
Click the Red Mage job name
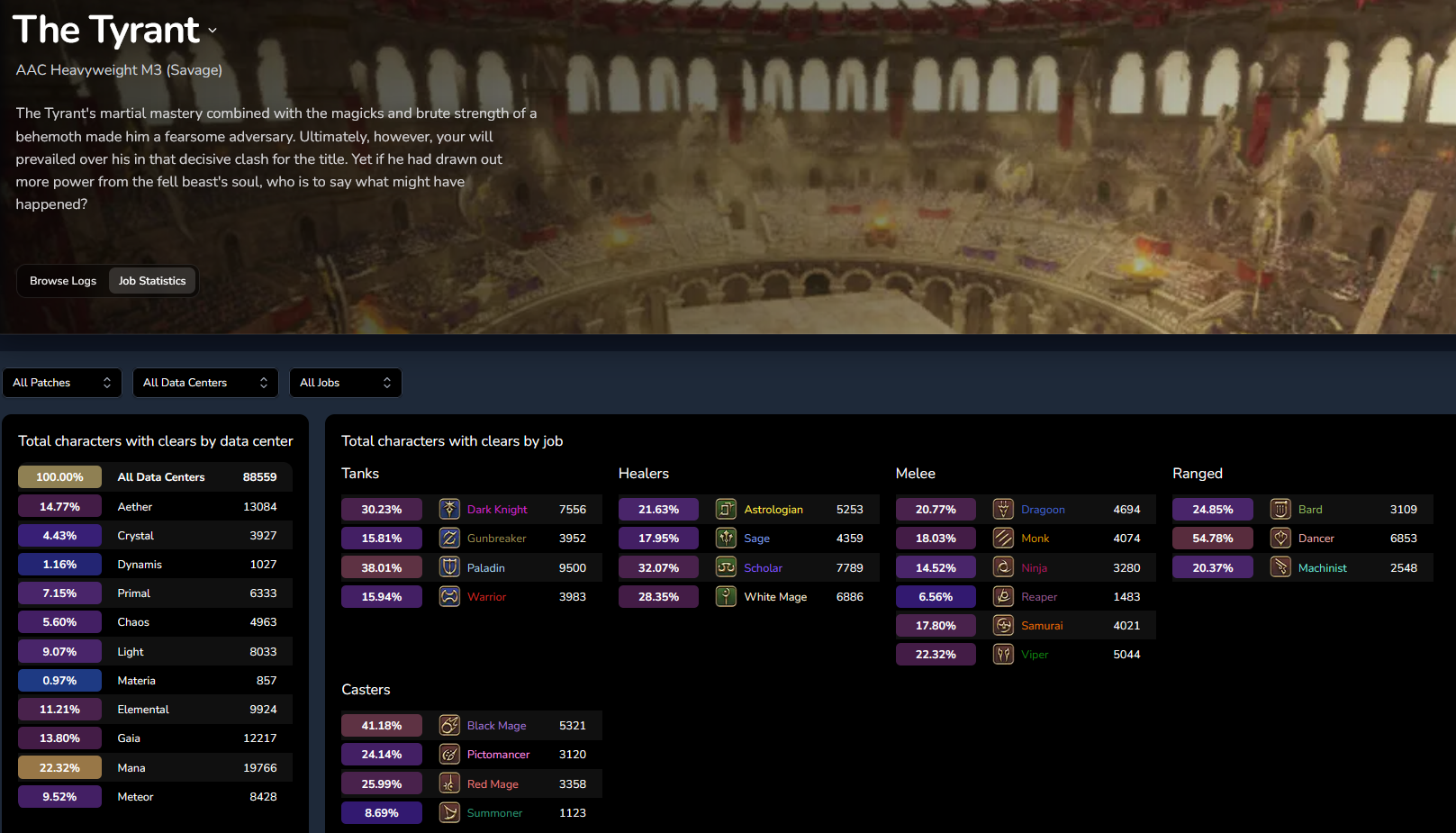coord(493,784)
